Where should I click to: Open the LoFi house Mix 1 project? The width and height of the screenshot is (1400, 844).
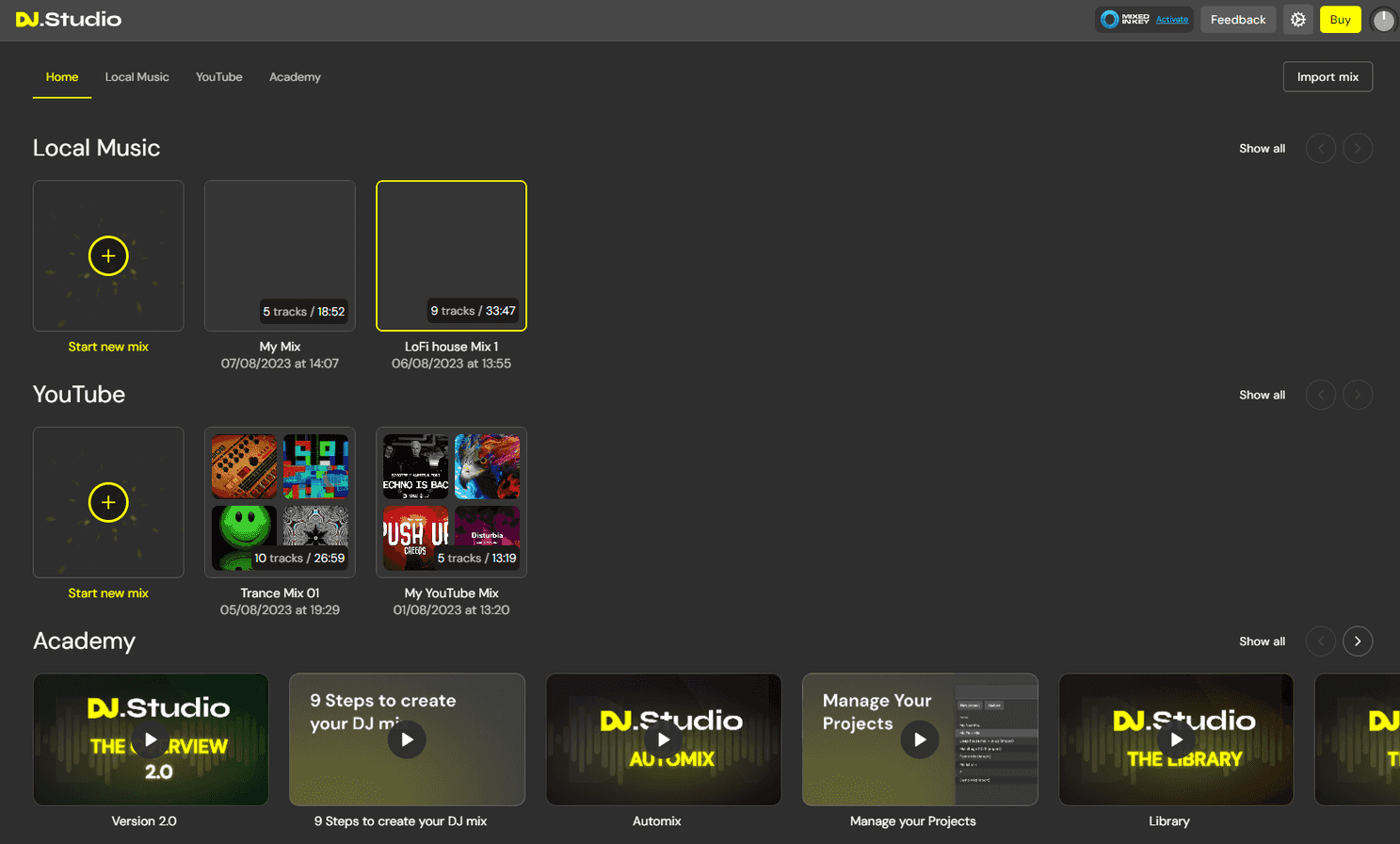(451, 255)
